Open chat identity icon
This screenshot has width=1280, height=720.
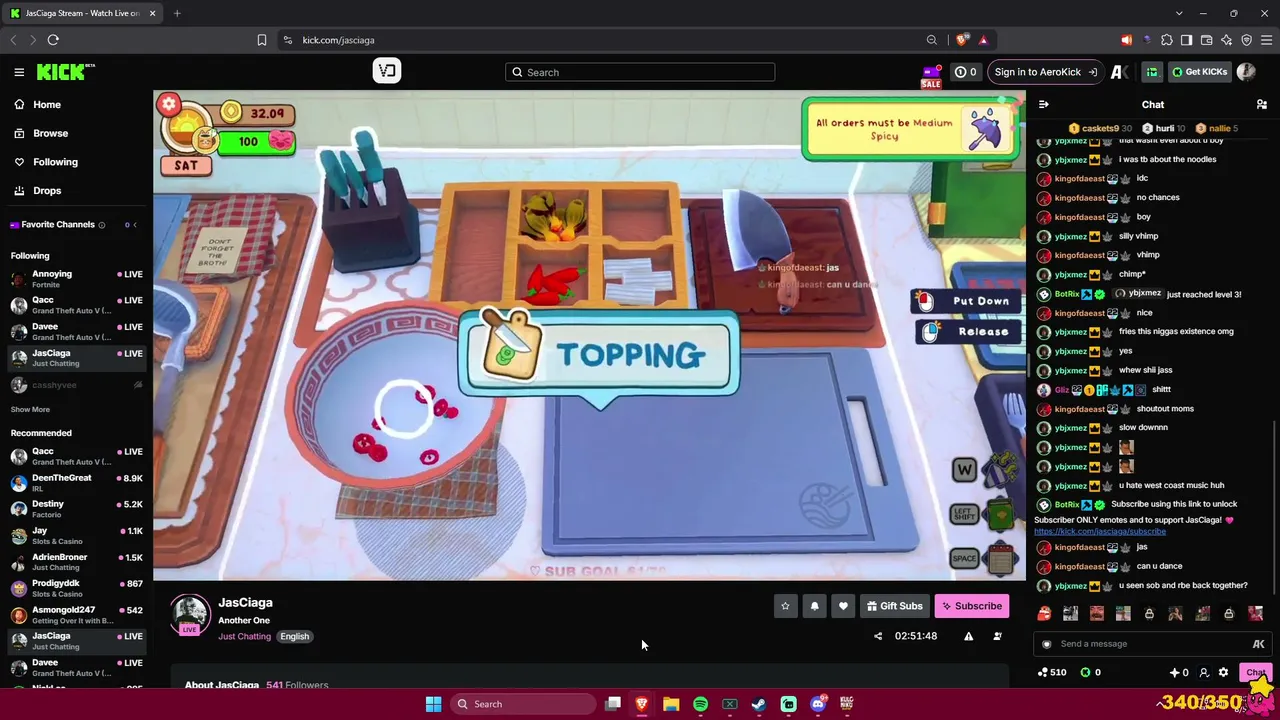1204,673
